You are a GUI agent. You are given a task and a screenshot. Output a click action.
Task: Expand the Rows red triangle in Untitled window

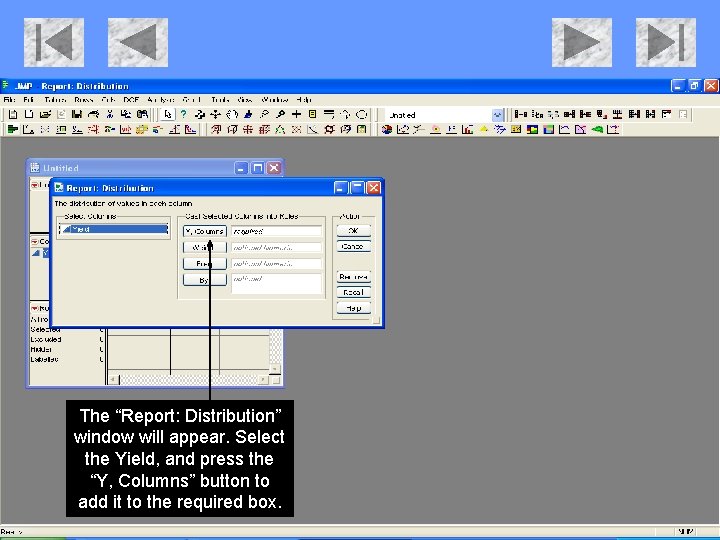coord(34,308)
